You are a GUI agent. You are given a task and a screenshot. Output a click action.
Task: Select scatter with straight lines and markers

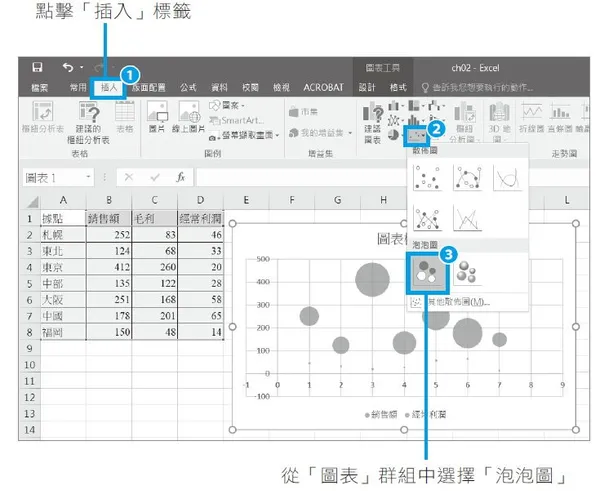pos(427,218)
